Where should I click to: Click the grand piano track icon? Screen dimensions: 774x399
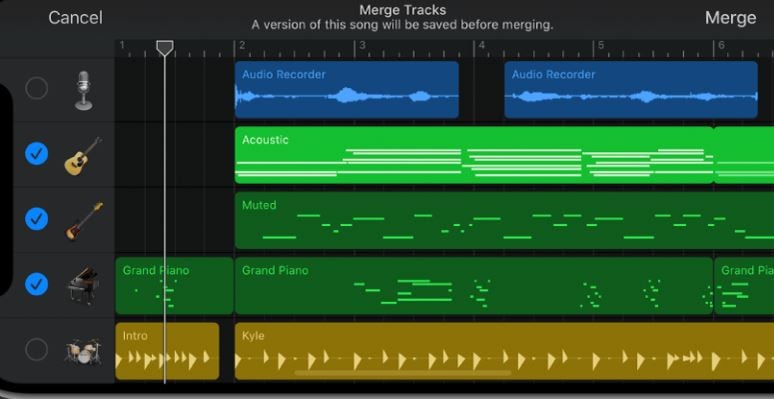pos(83,285)
